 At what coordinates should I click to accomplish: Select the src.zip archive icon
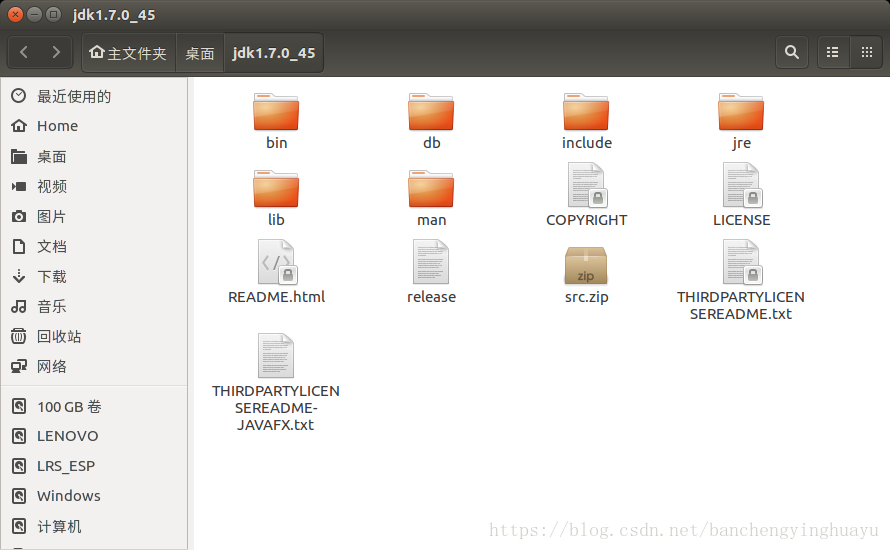(x=586, y=265)
